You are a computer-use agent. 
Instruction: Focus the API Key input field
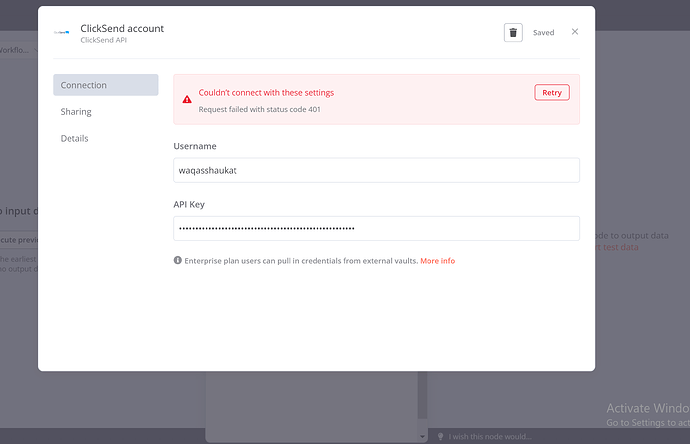(x=376, y=228)
